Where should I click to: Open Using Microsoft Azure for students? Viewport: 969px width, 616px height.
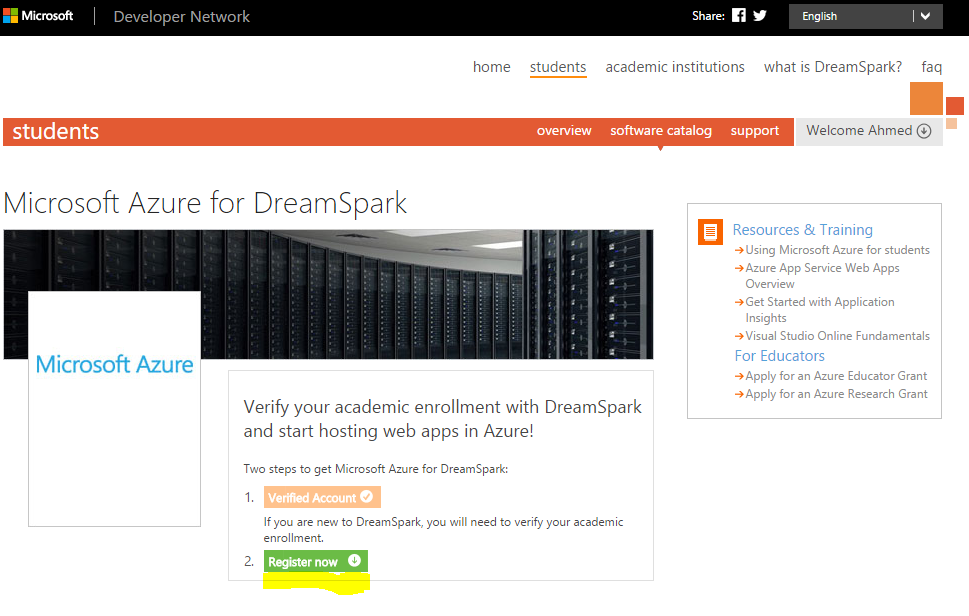point(837,250)
